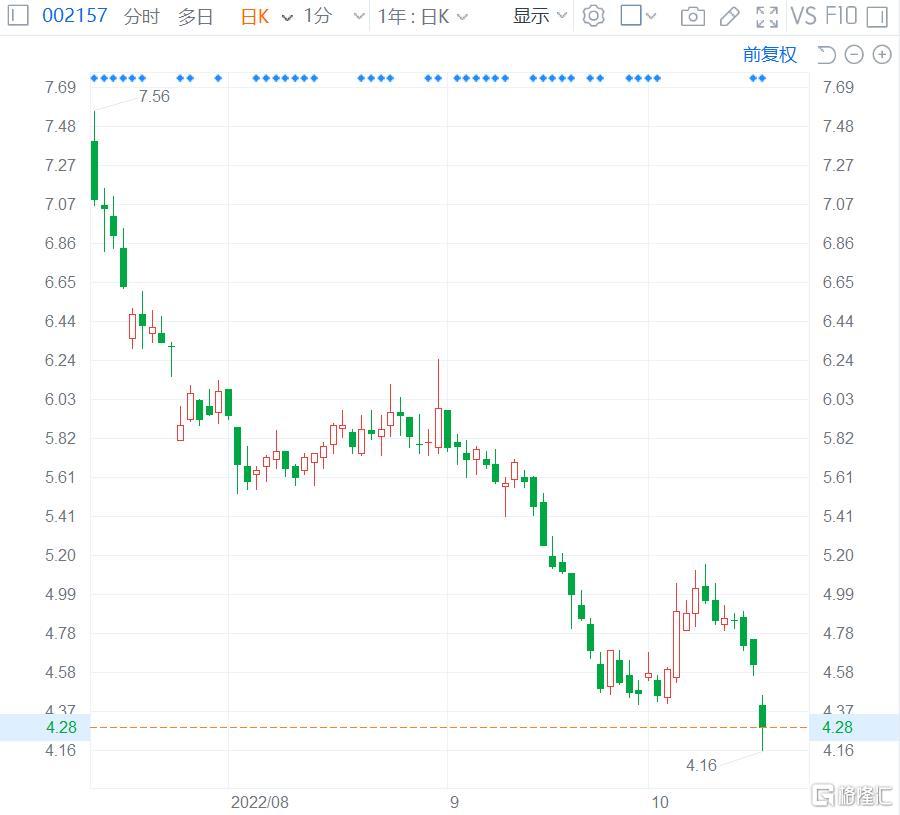Click the highlighted 4.28 price on right axis

[x=837, y=727]
